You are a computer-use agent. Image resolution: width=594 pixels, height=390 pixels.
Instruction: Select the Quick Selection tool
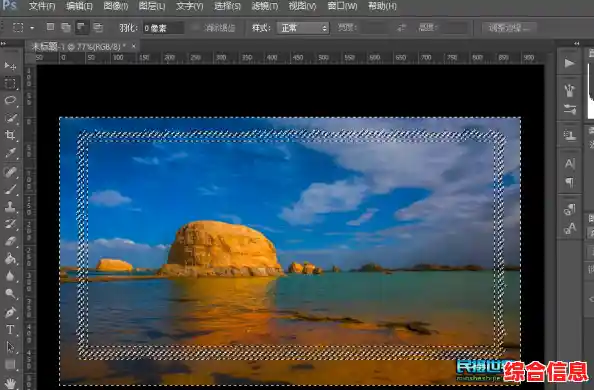[10, 118]
